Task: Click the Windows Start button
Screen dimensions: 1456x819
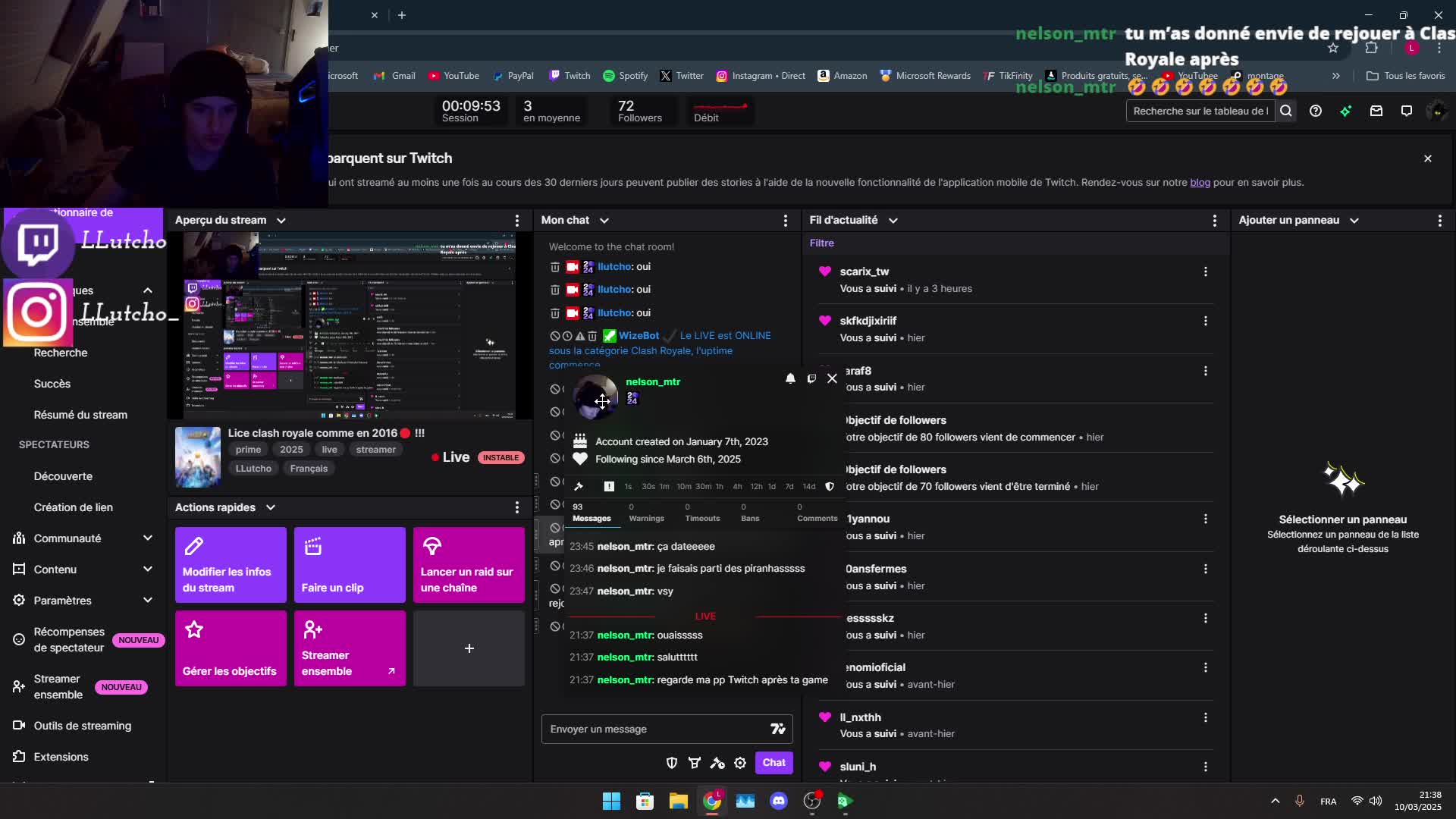Action: (611, 801)
